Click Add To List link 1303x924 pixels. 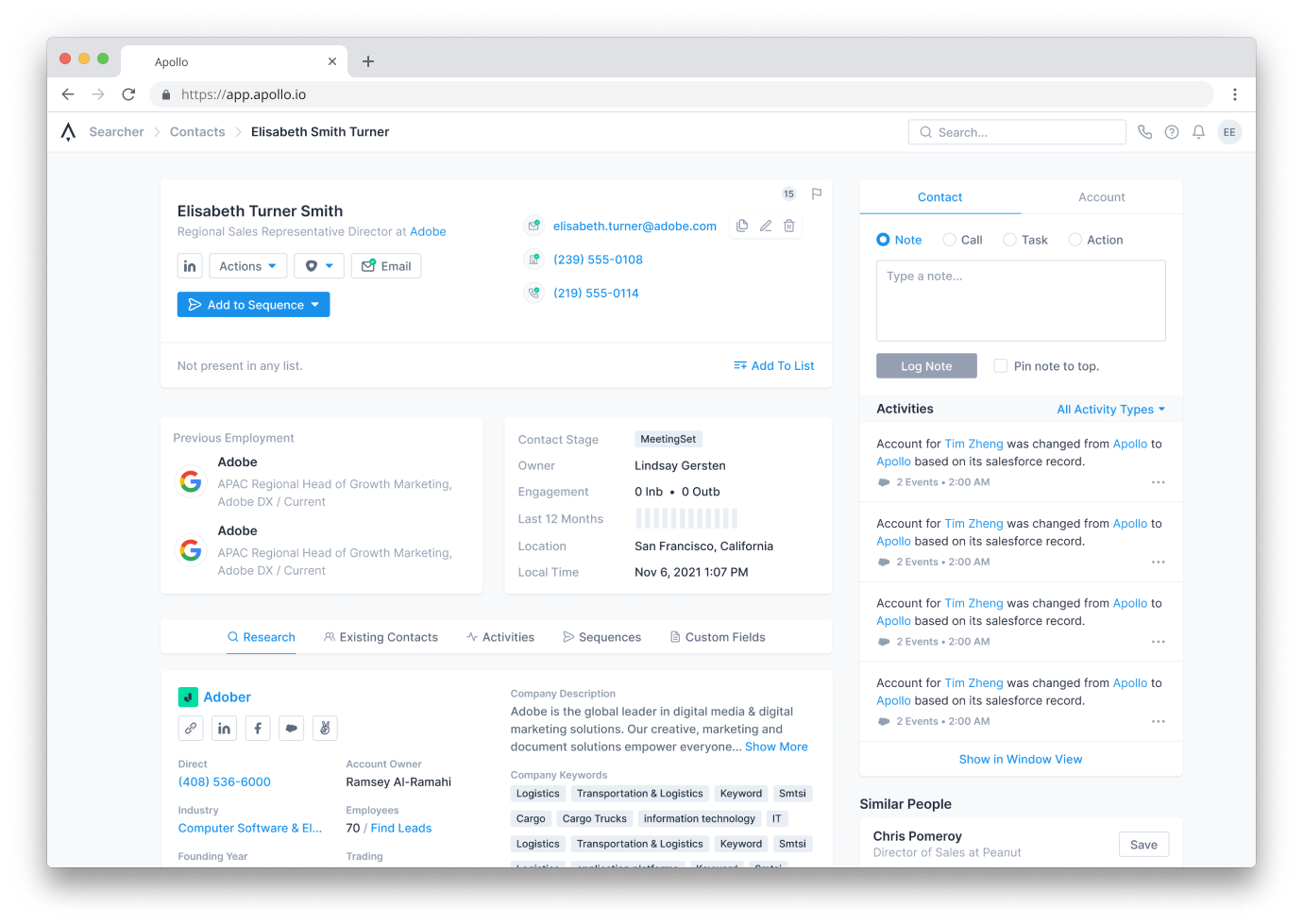pyautogui.click(x=773, y=366)
